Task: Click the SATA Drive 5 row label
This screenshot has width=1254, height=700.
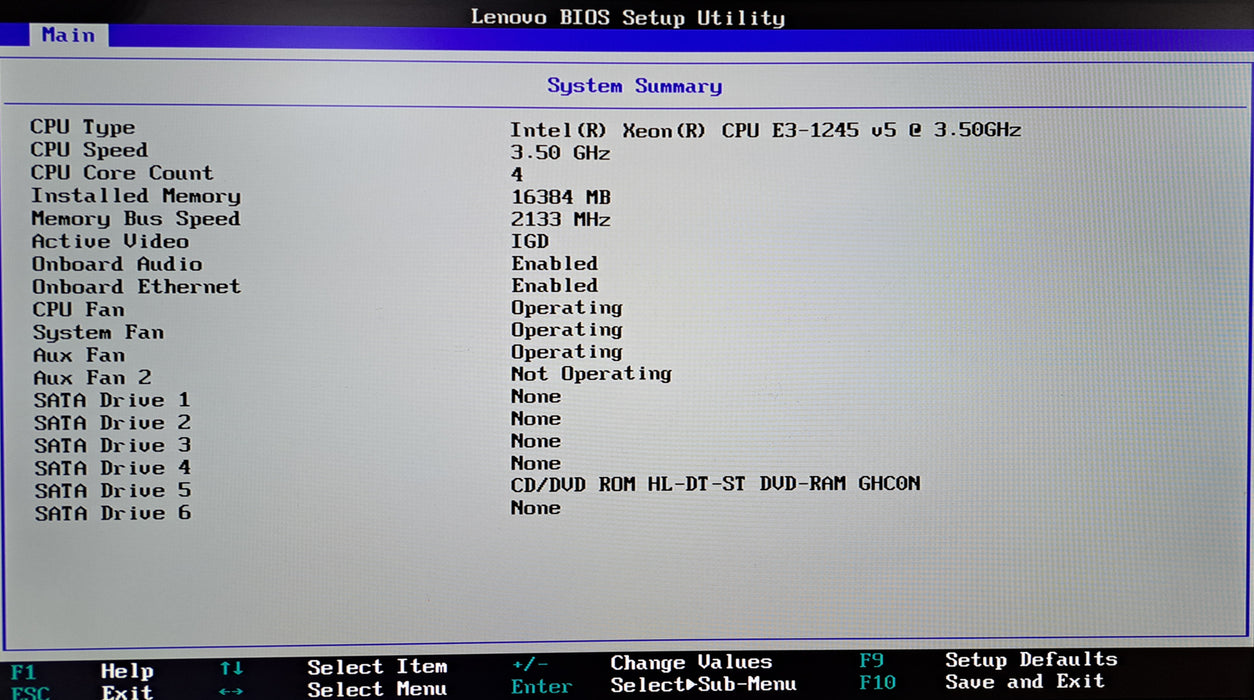Action: pyautogui.click(x=113, y=491)
